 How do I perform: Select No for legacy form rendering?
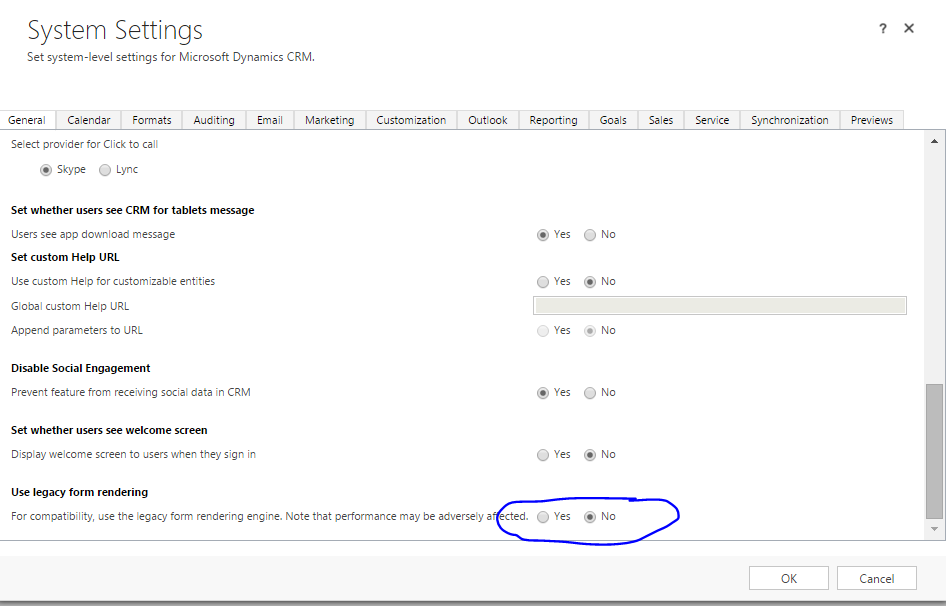coord(590,517)
